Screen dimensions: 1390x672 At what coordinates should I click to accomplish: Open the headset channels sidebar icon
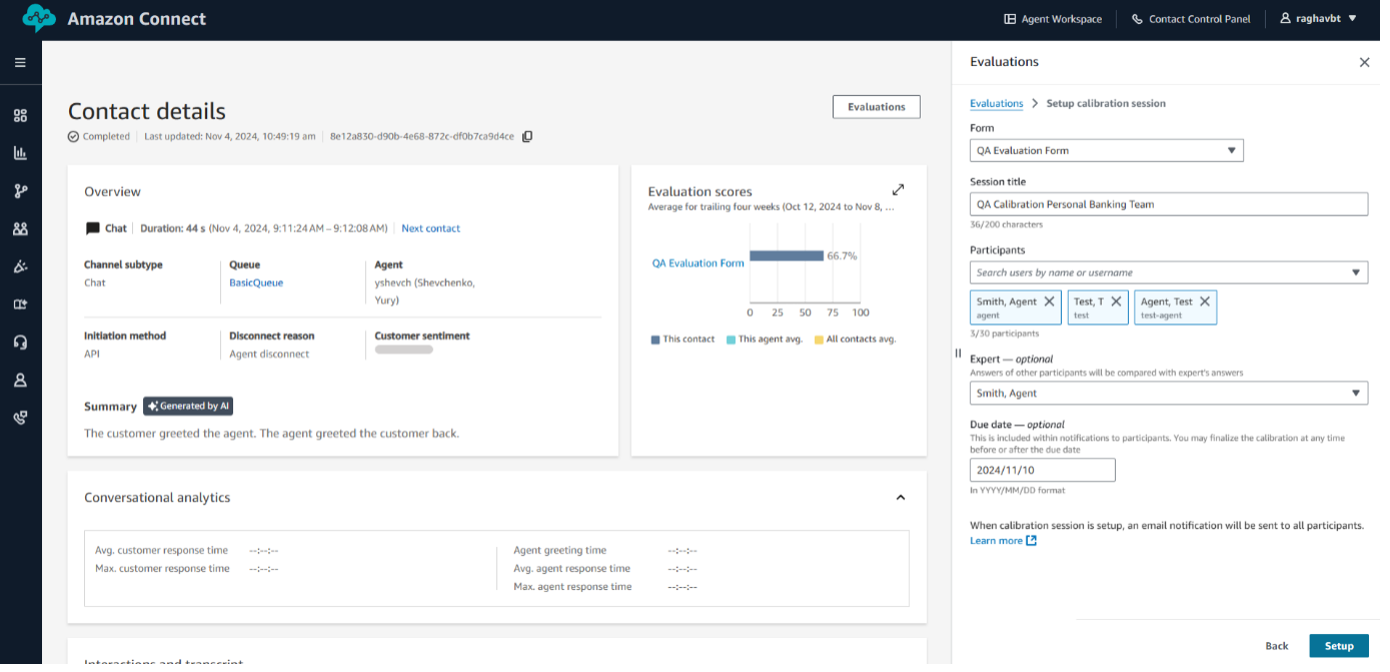coord(20,342)
